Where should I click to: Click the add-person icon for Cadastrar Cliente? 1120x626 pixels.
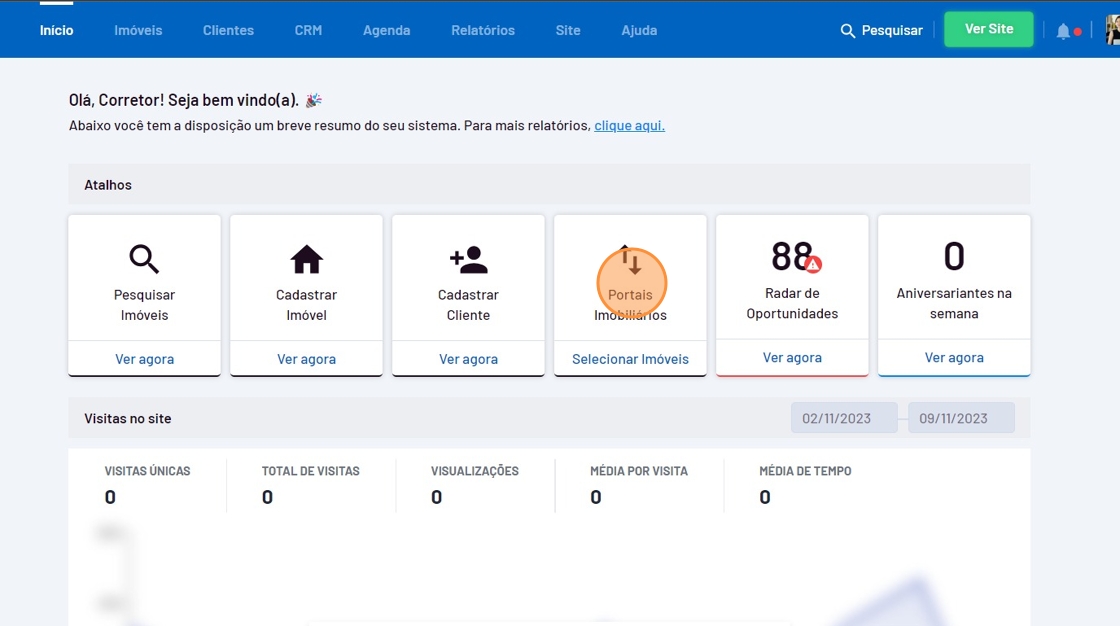[468, 259]
